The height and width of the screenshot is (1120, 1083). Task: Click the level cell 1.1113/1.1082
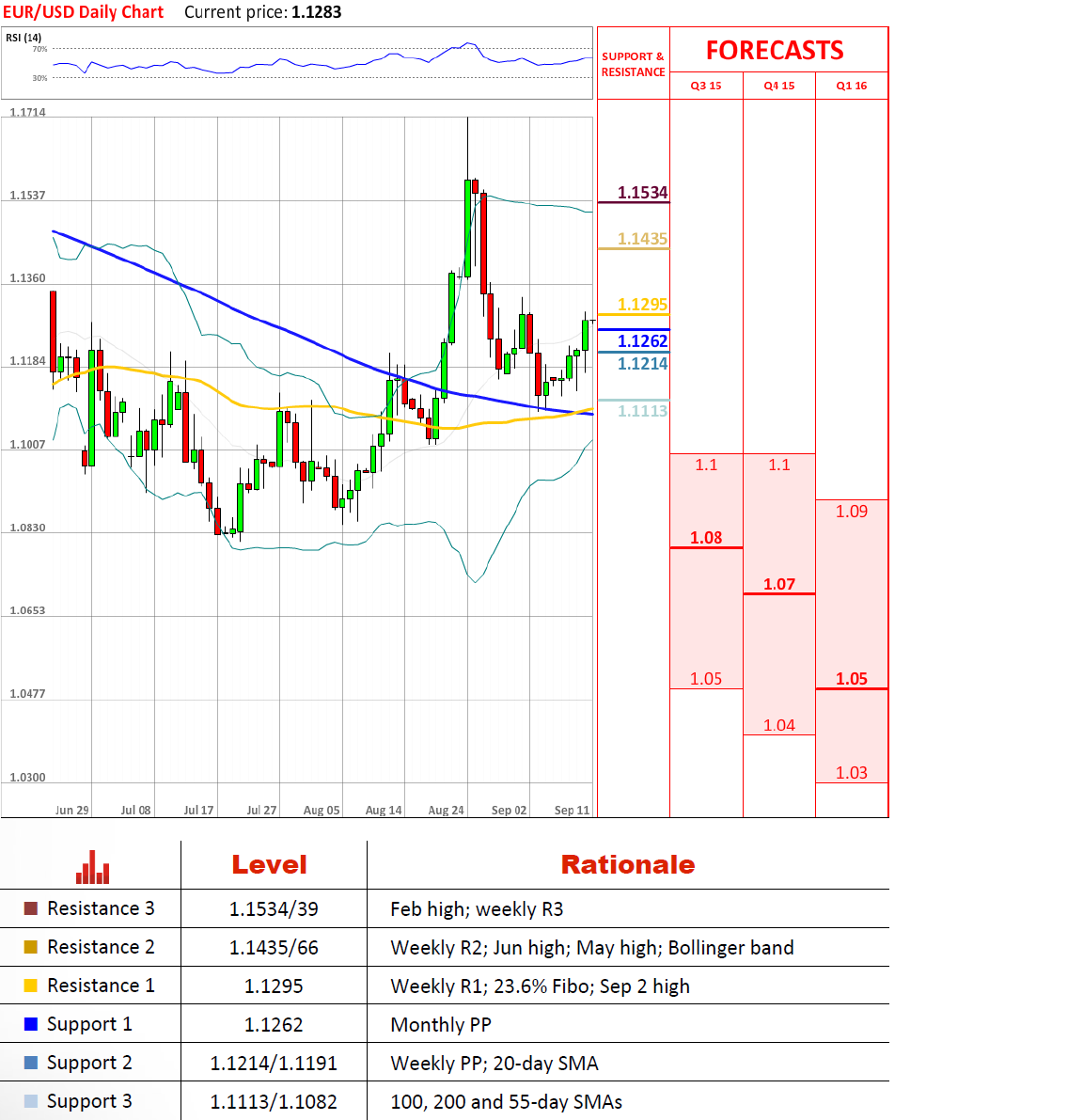tap(274, 1102)
